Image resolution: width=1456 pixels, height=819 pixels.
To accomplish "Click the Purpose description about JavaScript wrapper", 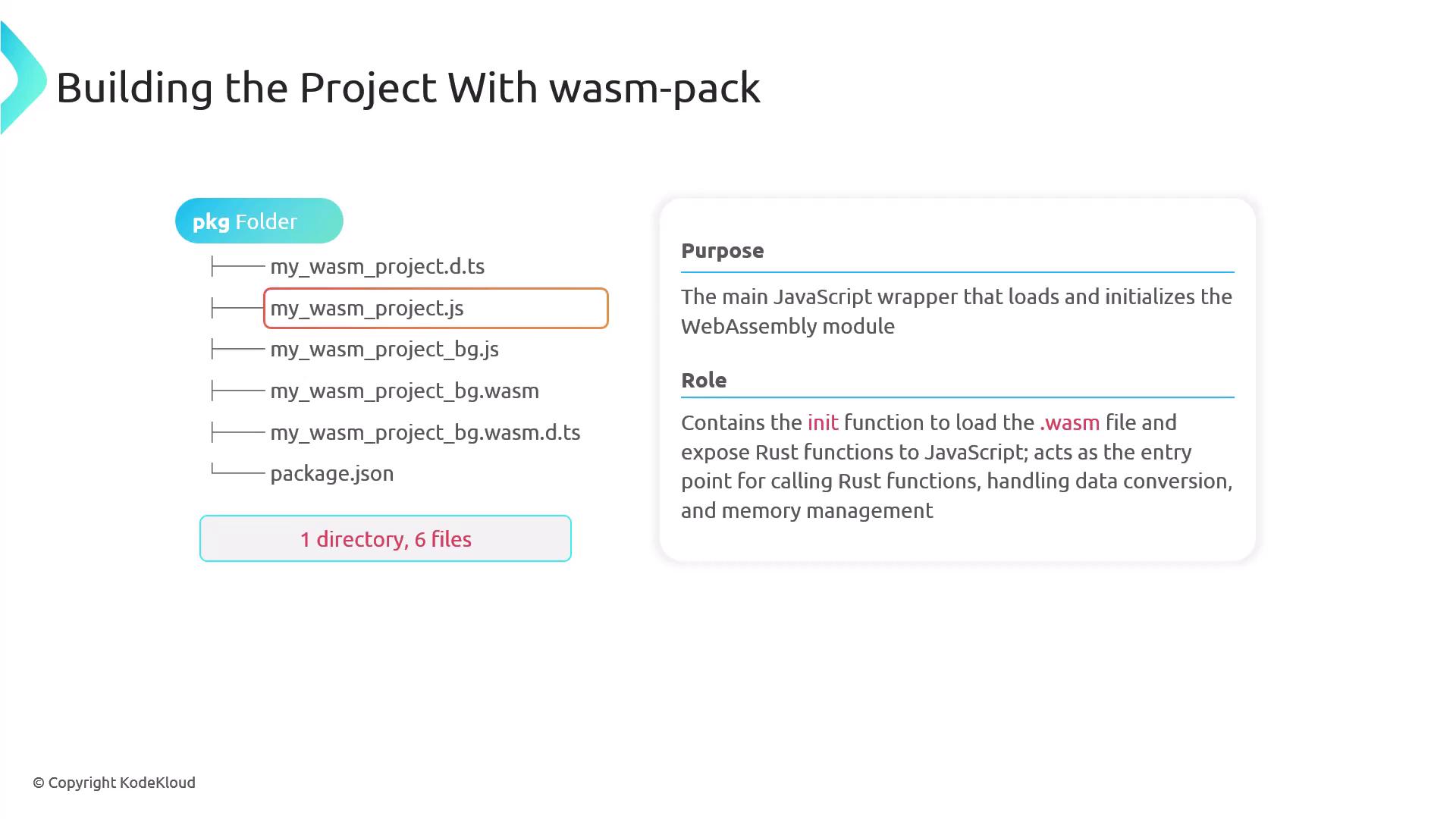I will click(x=955, y=311).
